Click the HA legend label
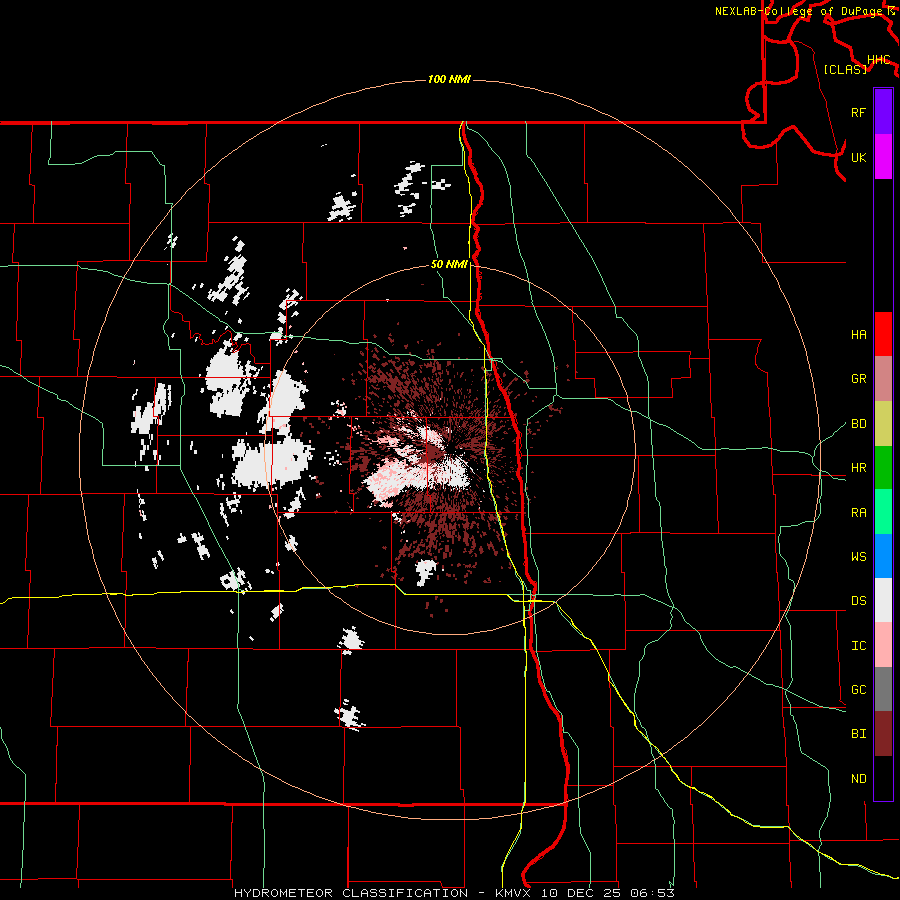 tap(858, 334)
